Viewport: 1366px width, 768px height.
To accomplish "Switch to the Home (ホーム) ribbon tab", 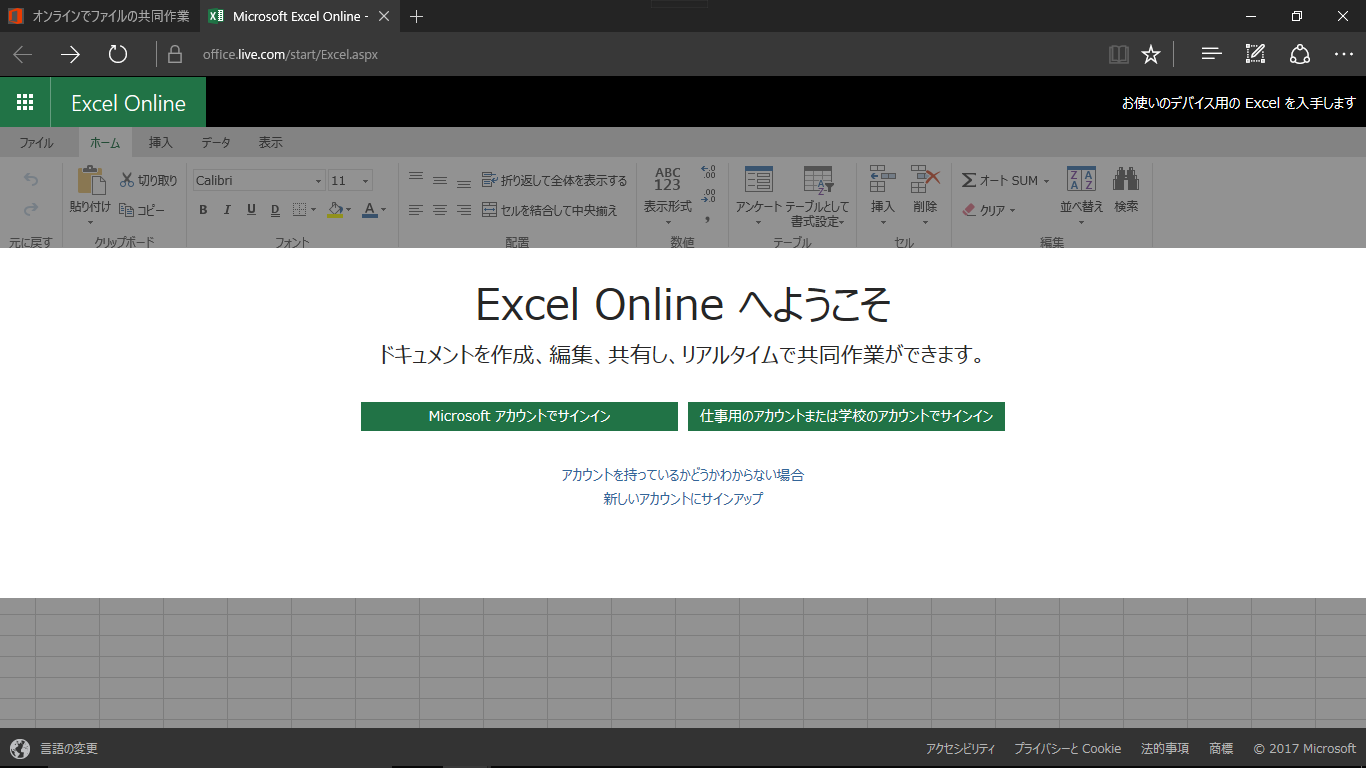I will 105,142.
